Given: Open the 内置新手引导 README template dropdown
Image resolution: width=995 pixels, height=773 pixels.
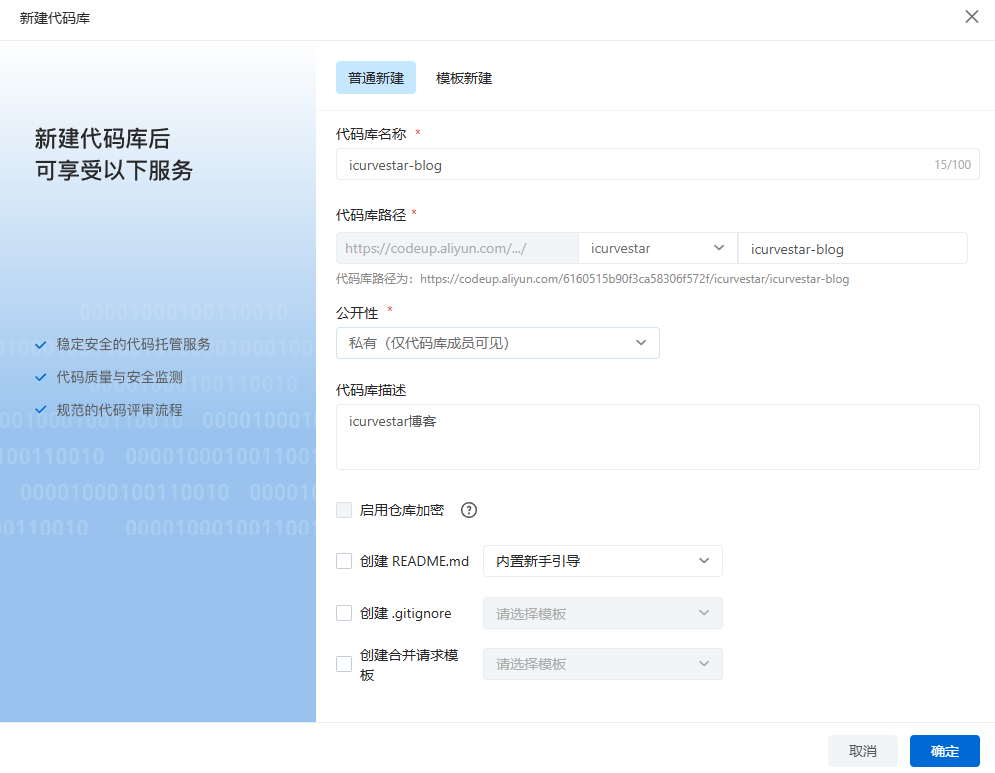Looking at the screenshot, I should 601,561.
